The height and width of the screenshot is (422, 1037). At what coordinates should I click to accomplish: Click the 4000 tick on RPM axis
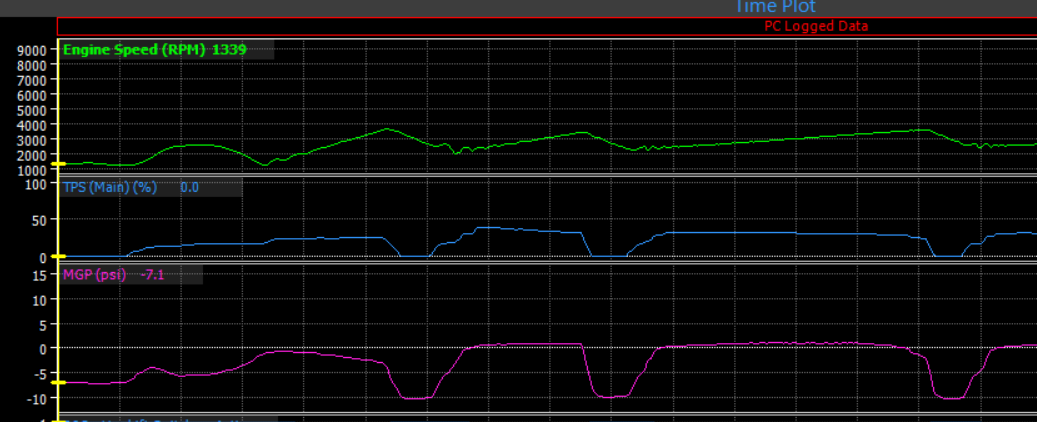click(32, 125)
